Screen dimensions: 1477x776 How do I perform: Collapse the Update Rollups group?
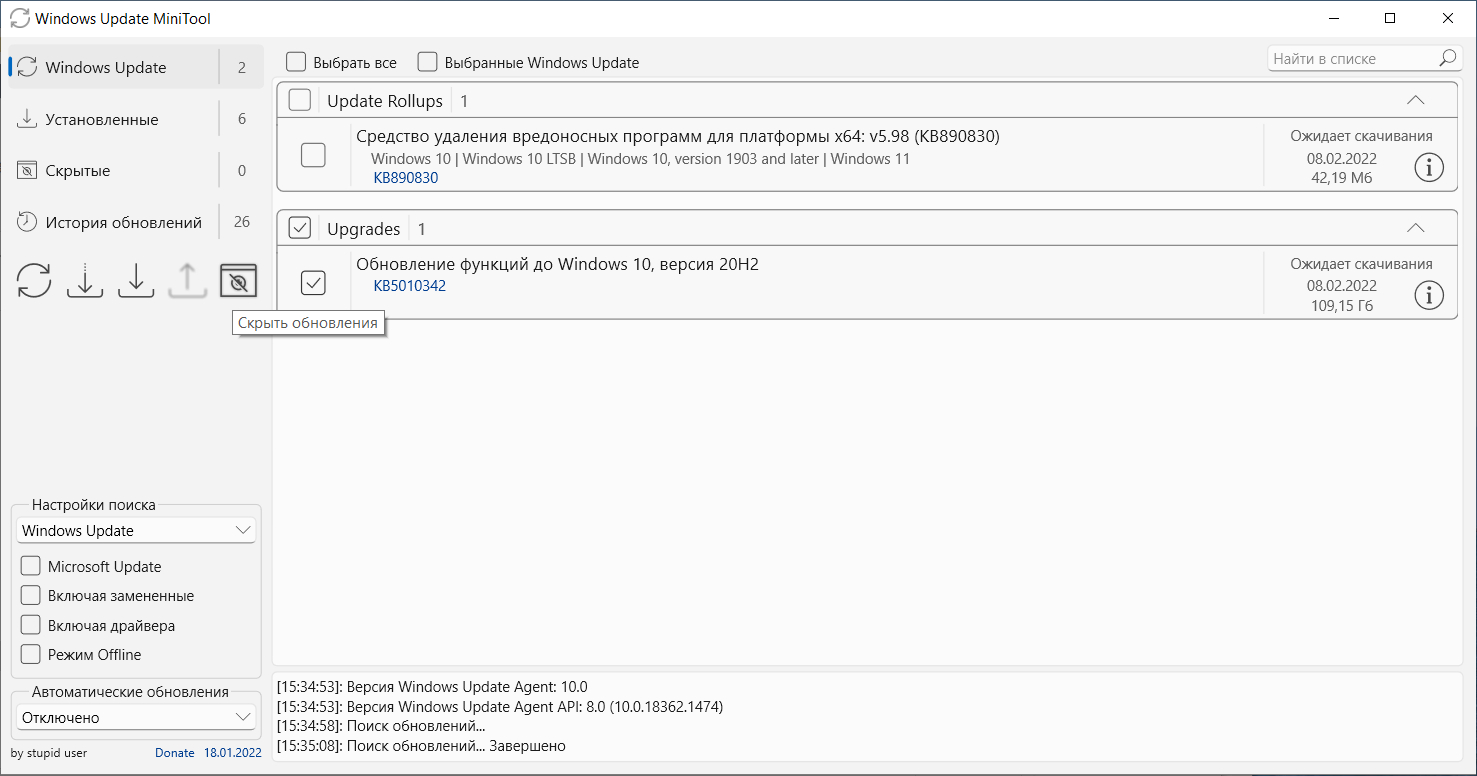pos(1415,100)
